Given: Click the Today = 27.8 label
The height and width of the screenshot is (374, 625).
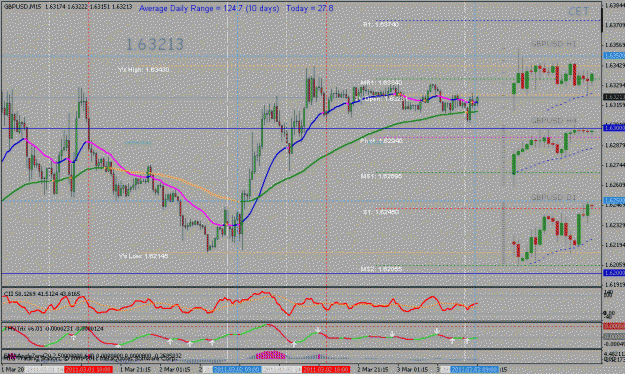Looking at the screenshot, I should pyautogui.click(x=310, y=8).
